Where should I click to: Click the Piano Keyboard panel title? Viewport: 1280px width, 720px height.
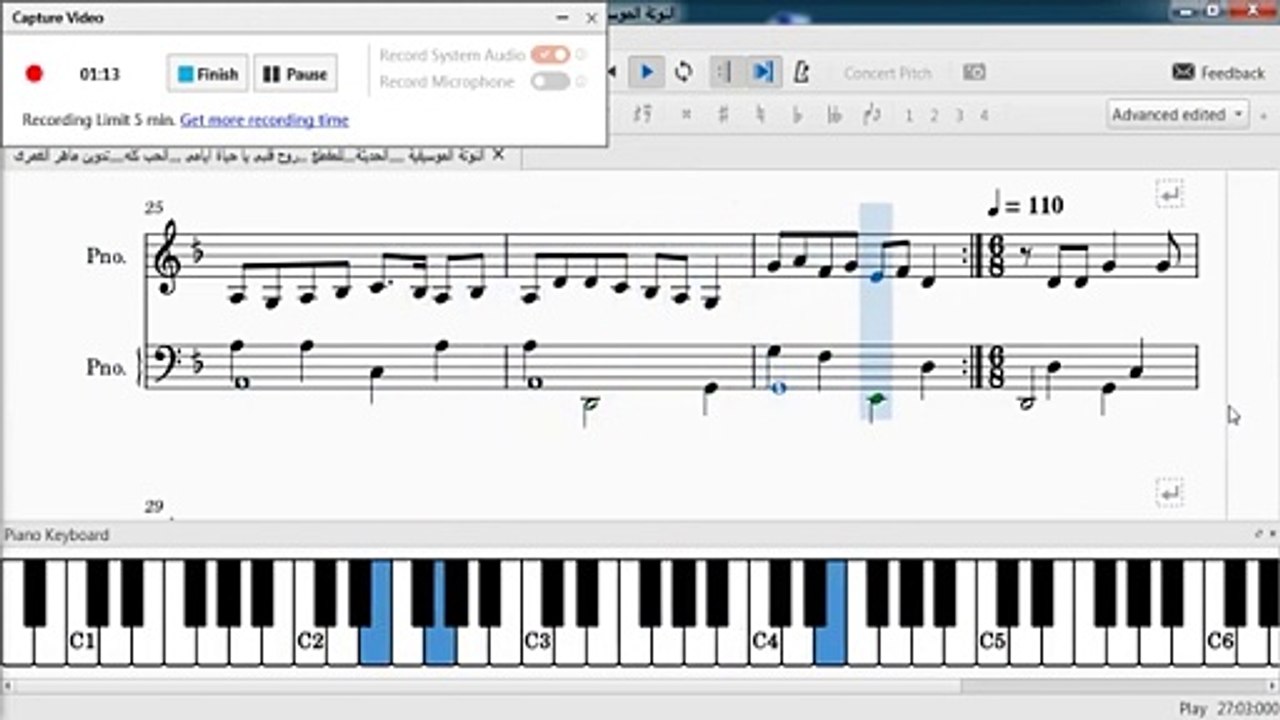(x=57, y=535)
